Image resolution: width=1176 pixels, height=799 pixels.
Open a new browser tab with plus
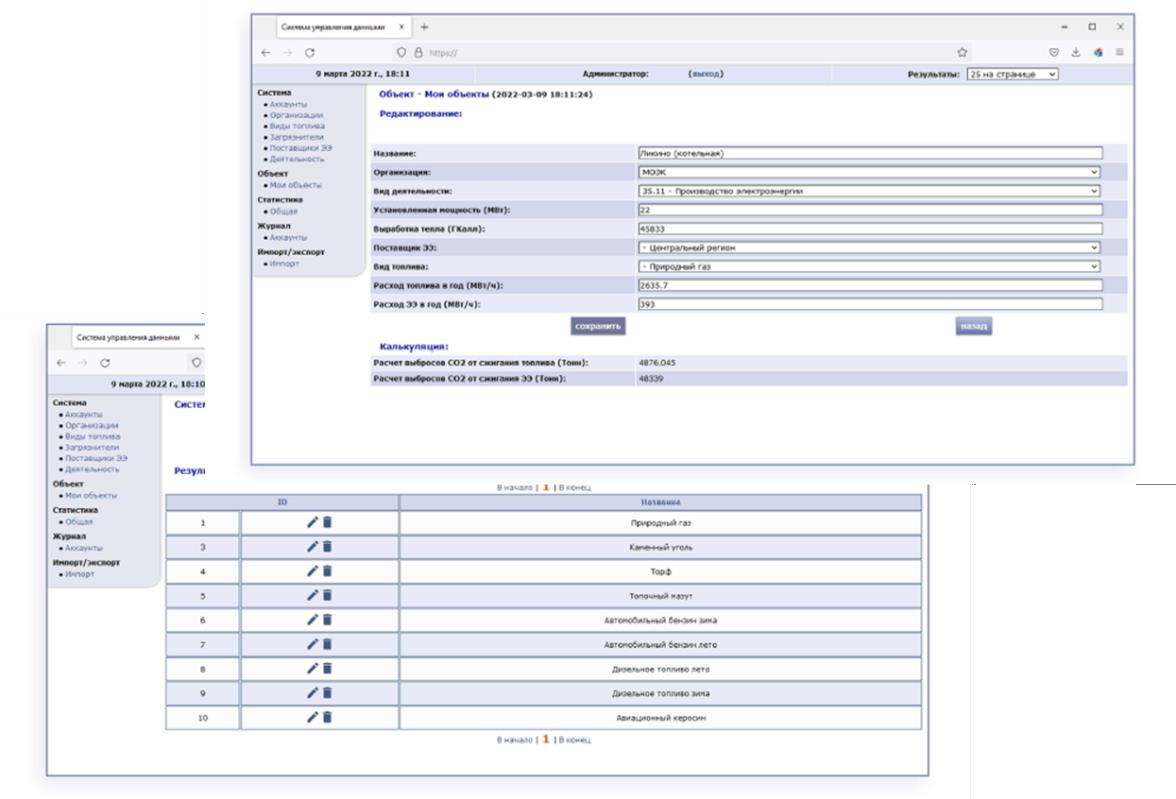coord(424,27)
